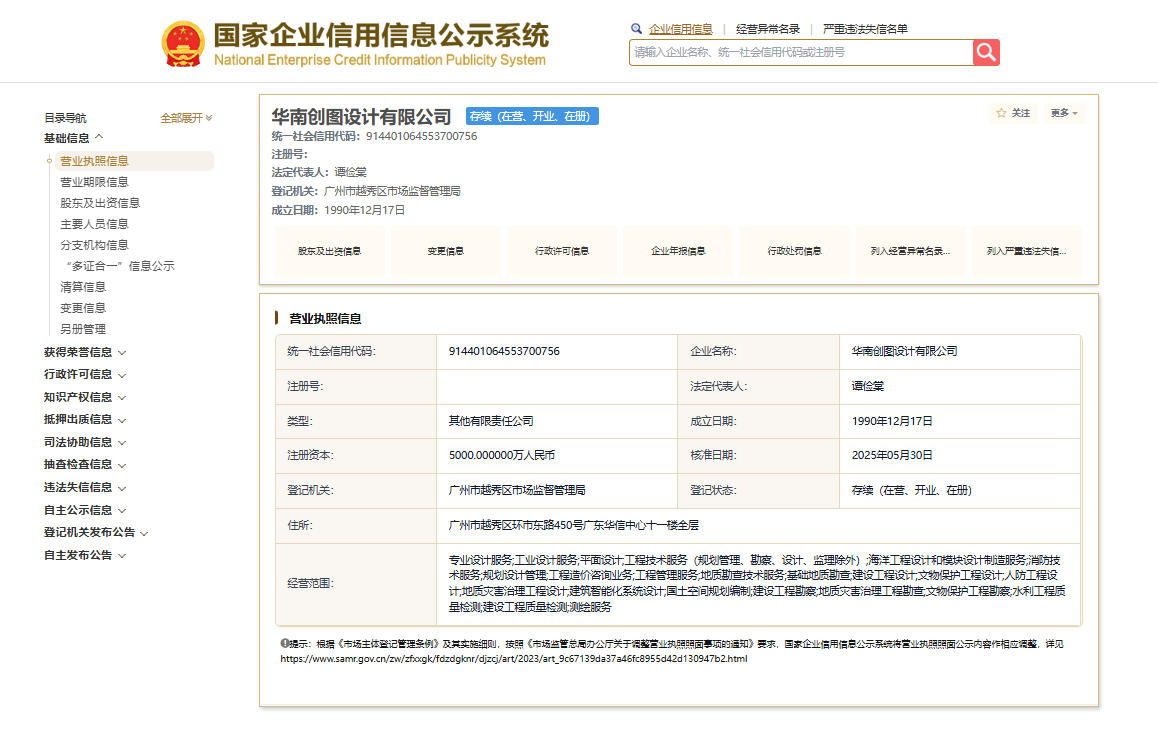
Task: Expand the 抽查检查信息 section
Action: pos(84,464)
